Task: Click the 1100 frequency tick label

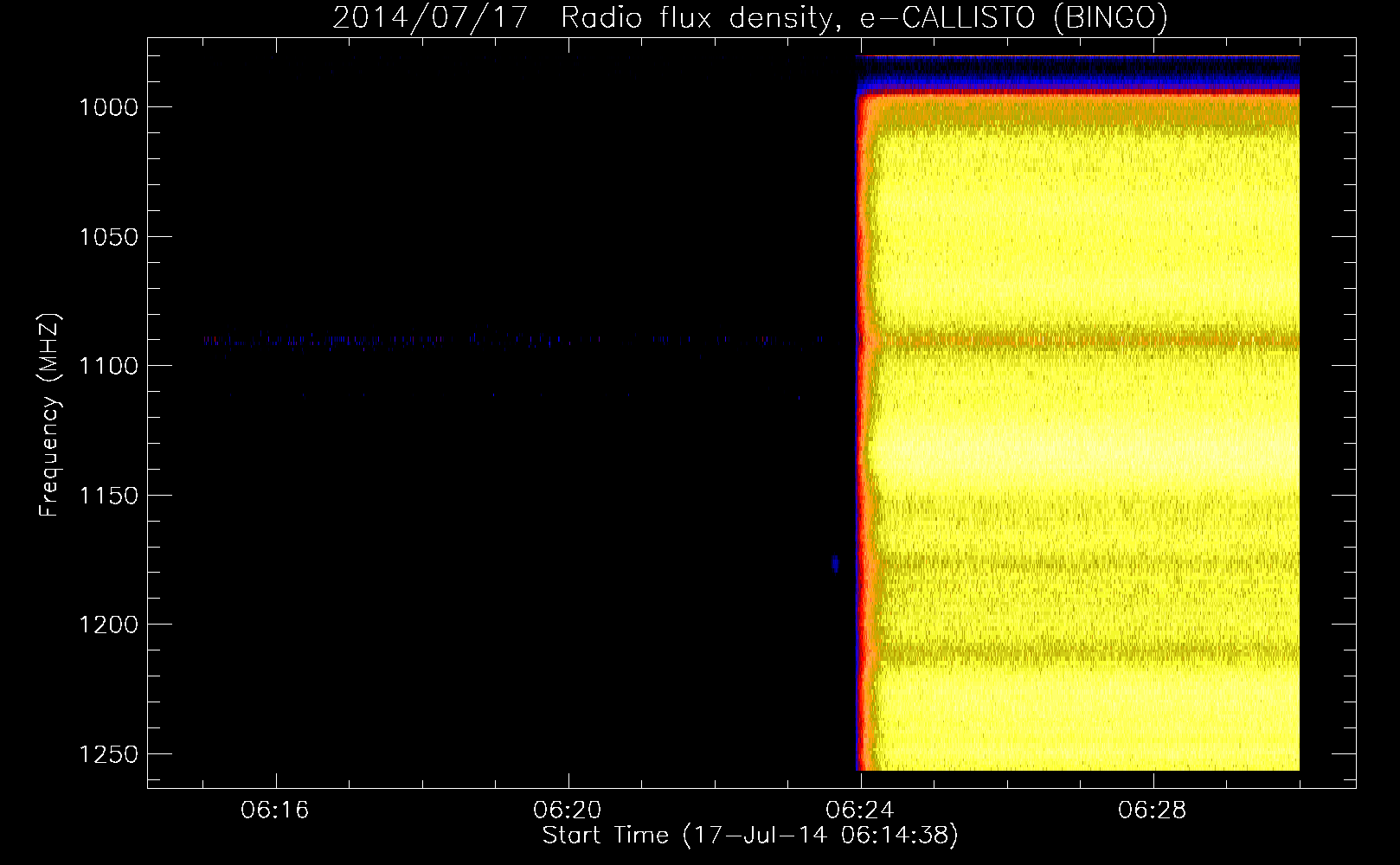Action: 108,366
